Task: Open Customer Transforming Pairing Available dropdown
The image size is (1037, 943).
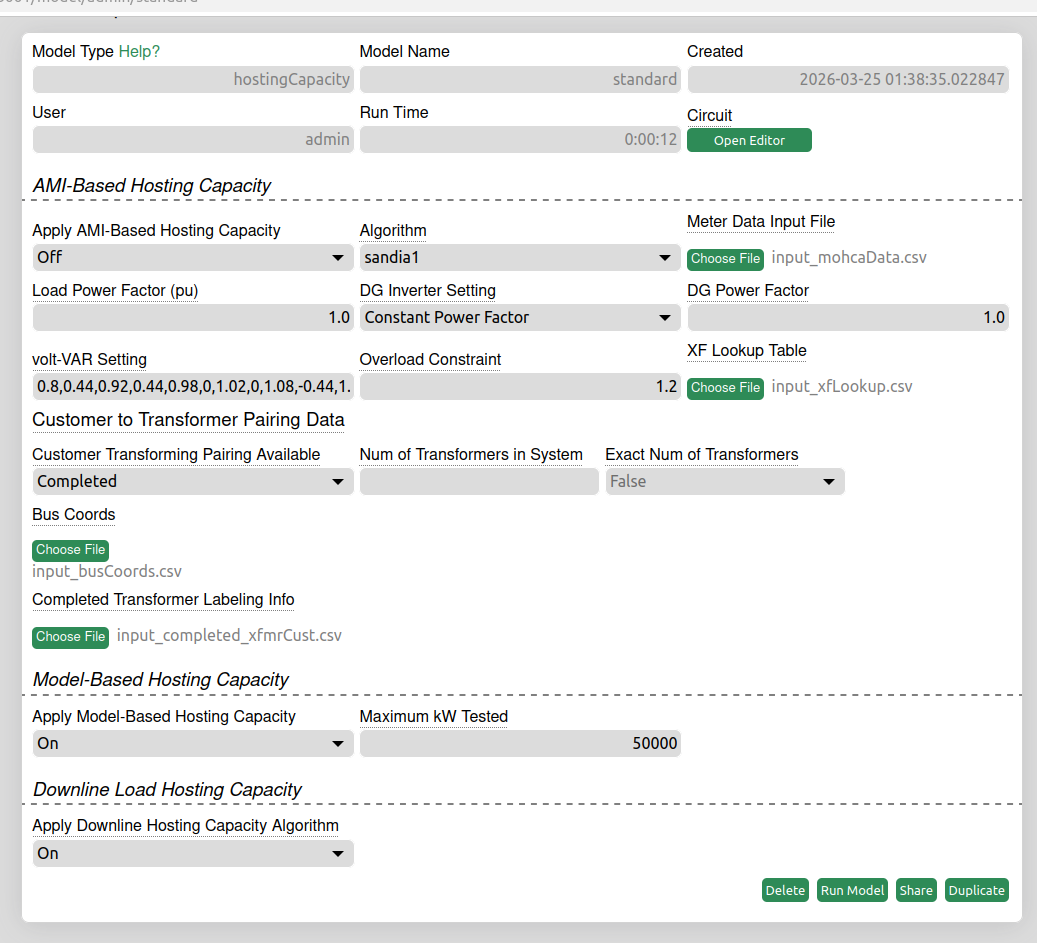Action: (193, 481)
